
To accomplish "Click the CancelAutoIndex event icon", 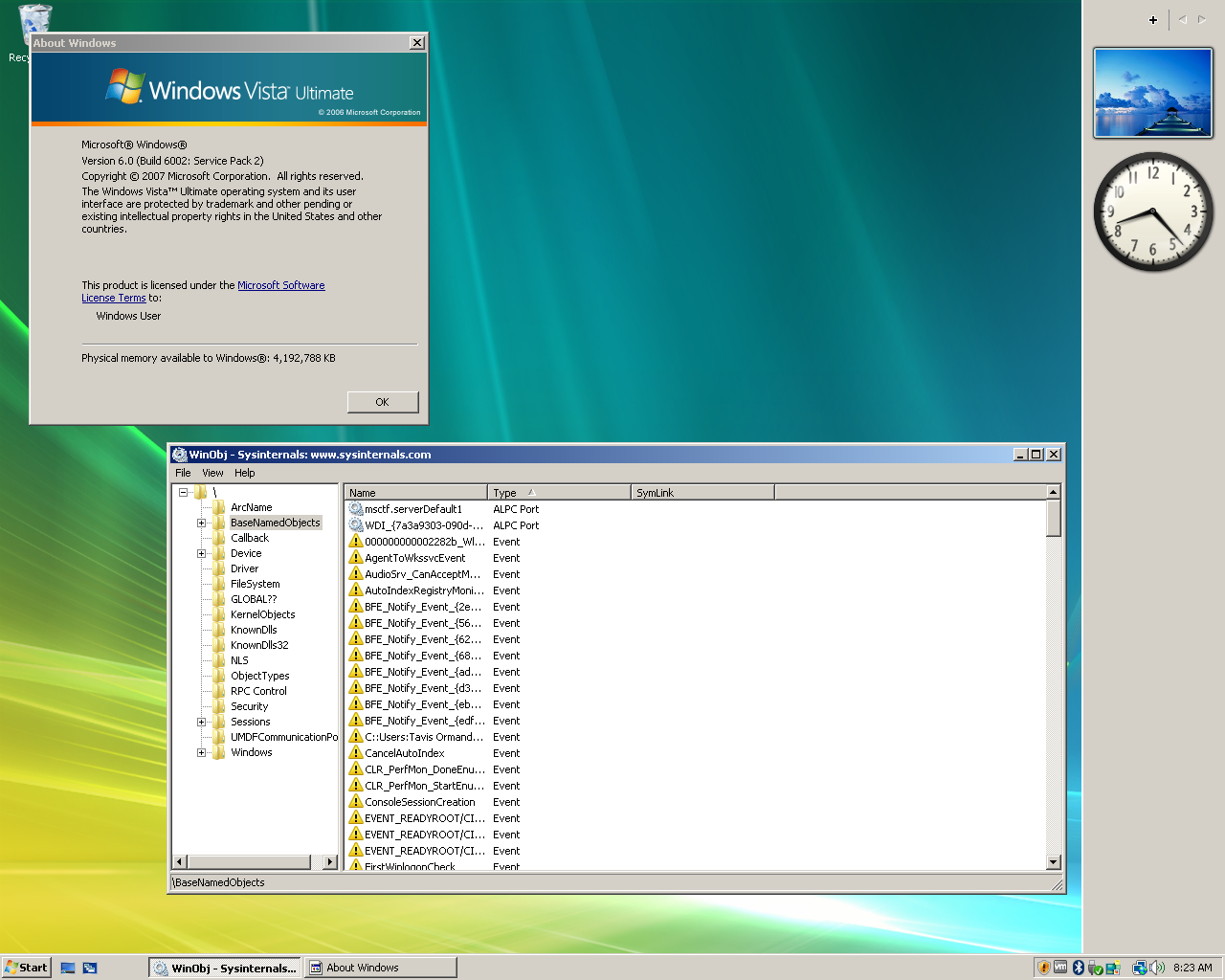I will point(356,753).
